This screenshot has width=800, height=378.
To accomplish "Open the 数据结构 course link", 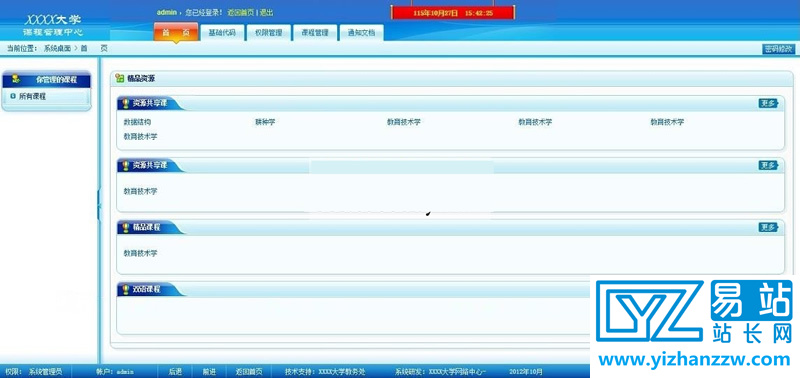I will pyautogui.click(x=137, y=122).
